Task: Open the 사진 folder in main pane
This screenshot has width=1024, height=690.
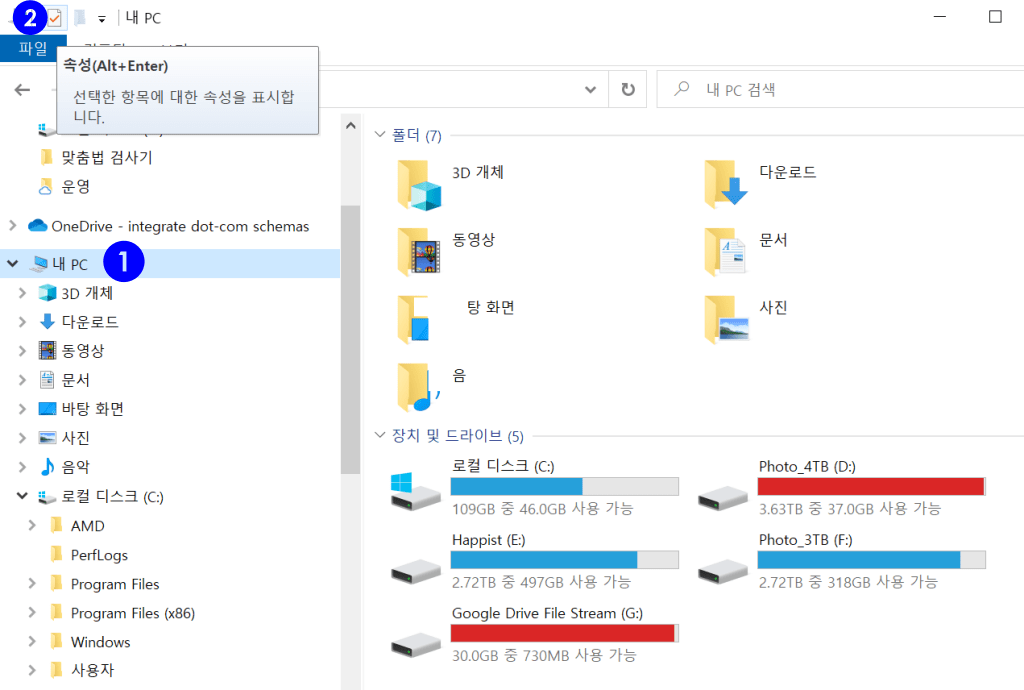Action: [x=726, y=319]
